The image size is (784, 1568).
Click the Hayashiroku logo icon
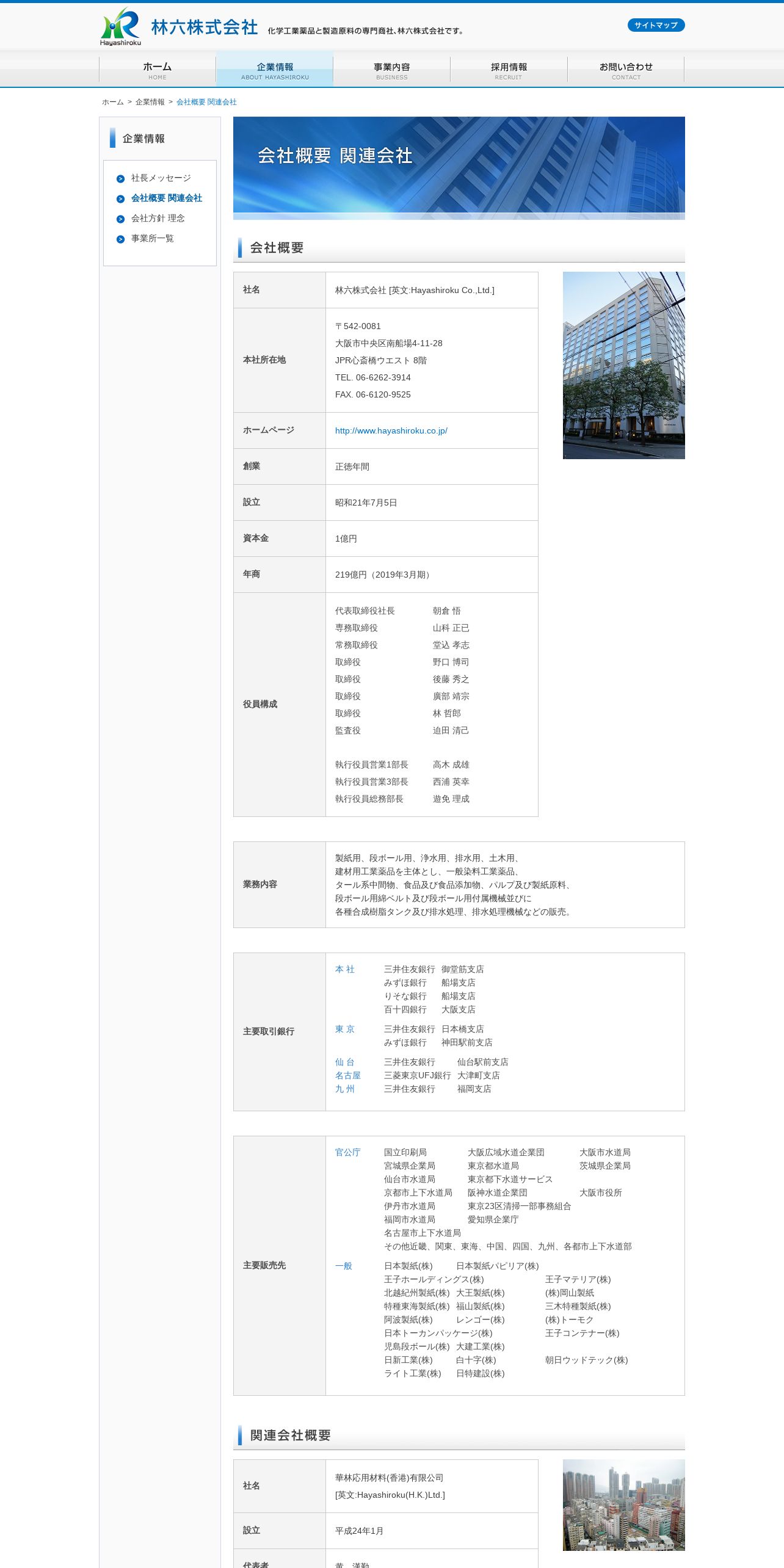tap(120, 26)
